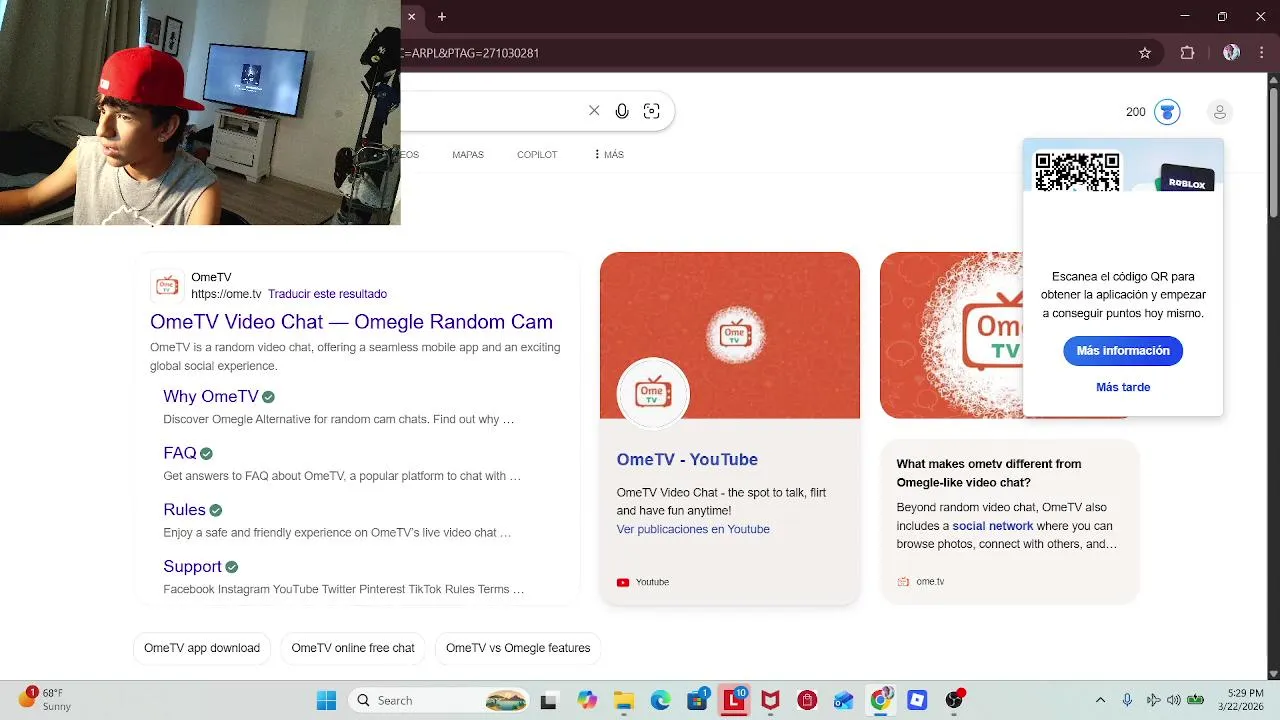
Task: Open the Rules sublink
Action: [x=184, y=510]
